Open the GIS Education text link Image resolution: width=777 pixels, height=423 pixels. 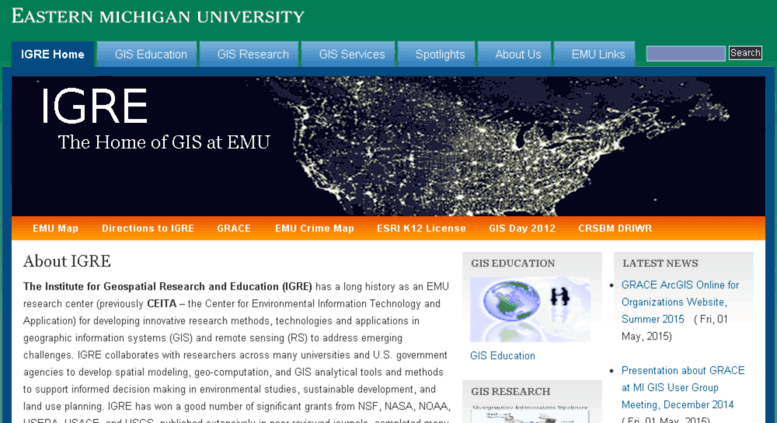502,356
